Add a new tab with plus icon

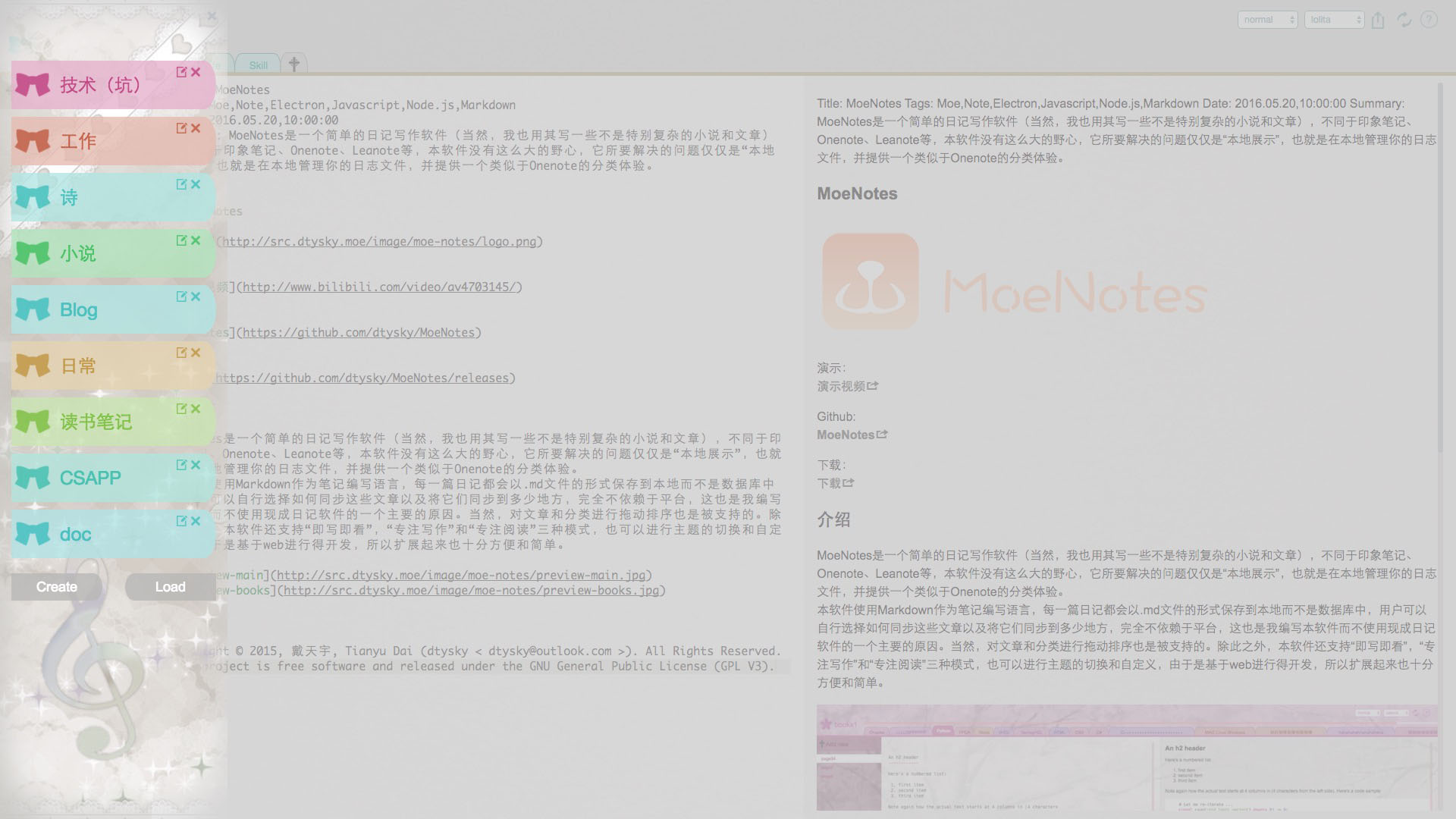pyautogui.click(x=294, y=64)
